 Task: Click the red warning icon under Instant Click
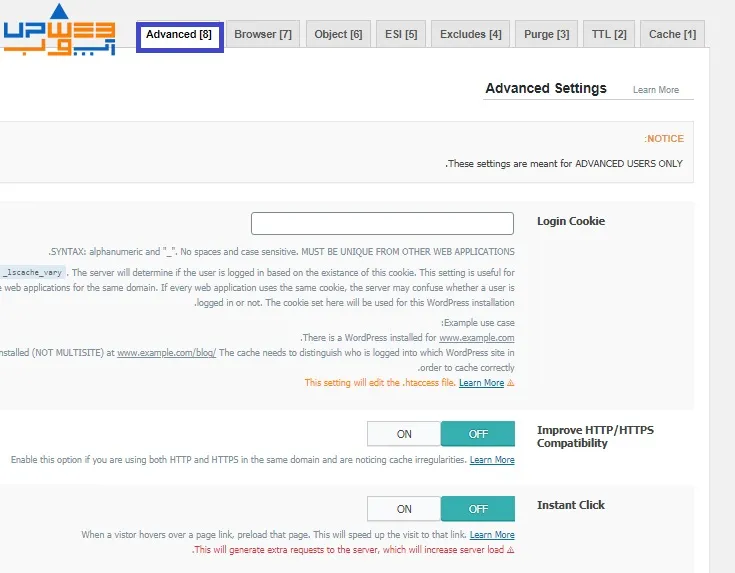510,550
